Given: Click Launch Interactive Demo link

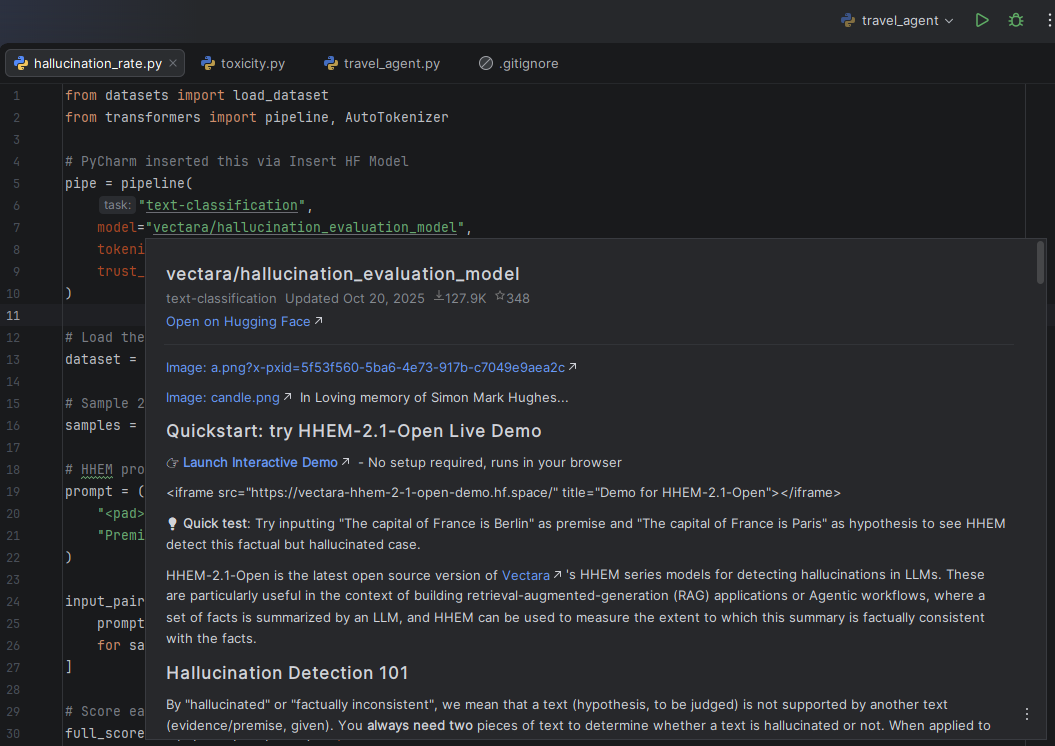Looking at the screenshot, I should pos(266,463).
